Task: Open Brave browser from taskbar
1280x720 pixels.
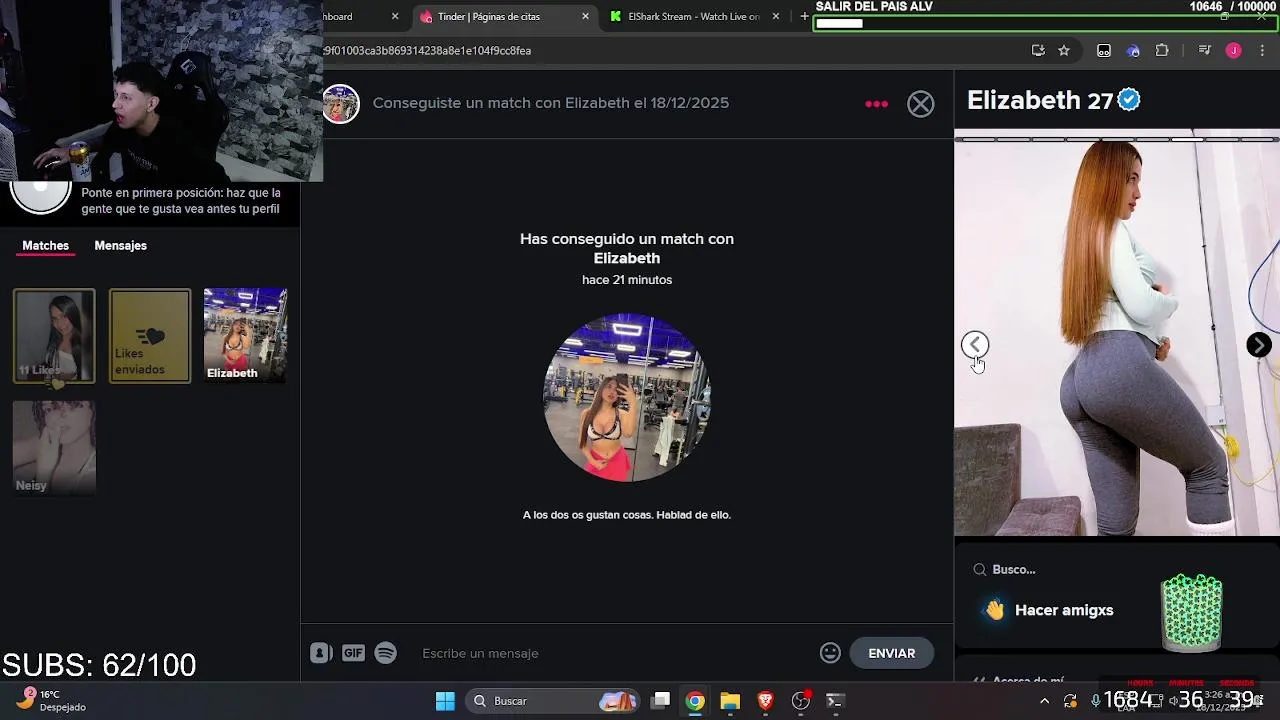Action: tap(765, 701)
